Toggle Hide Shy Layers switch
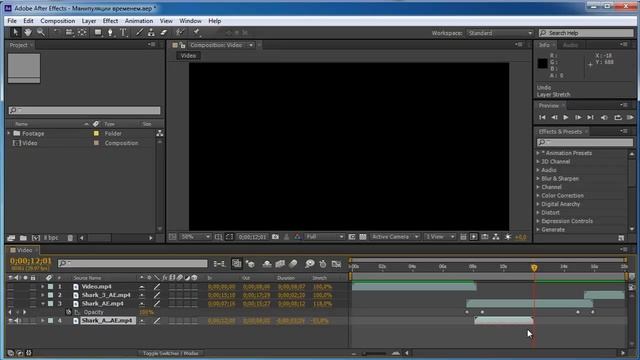Viewport: 640px width, 360px height. (x=267, y=264)
